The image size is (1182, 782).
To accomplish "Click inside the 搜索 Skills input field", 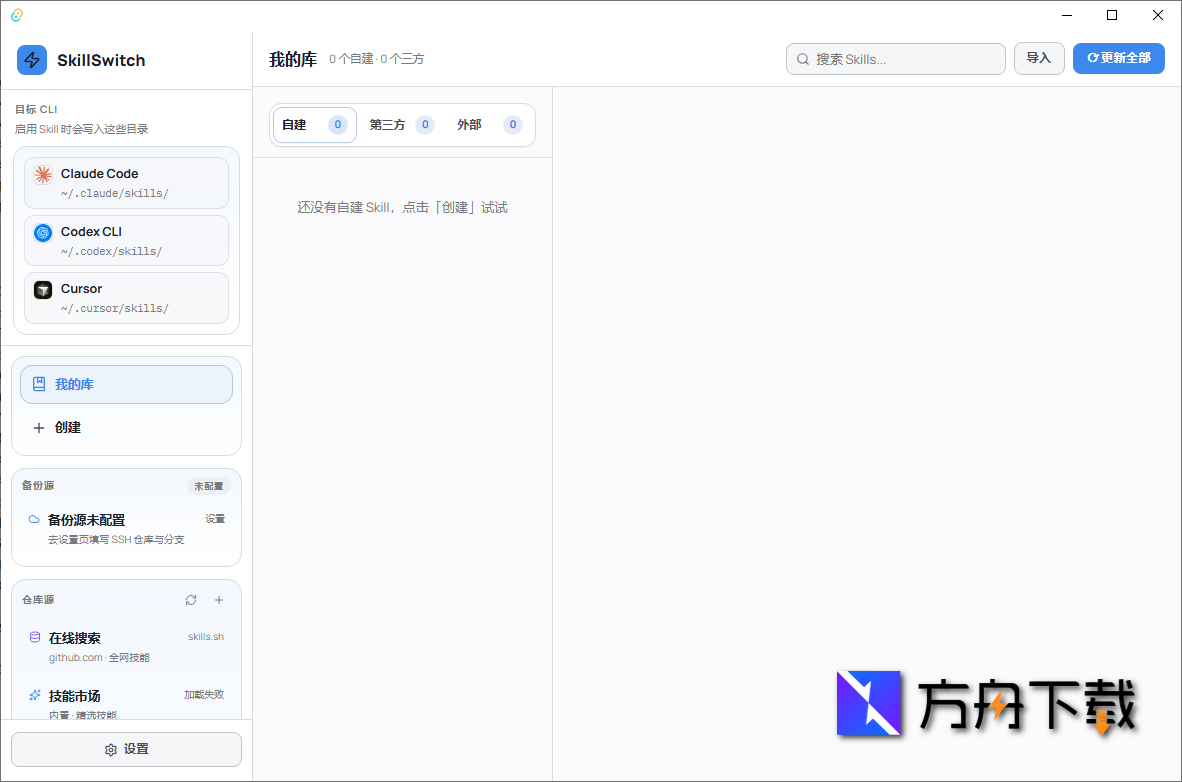I will (x=890, y=59).
